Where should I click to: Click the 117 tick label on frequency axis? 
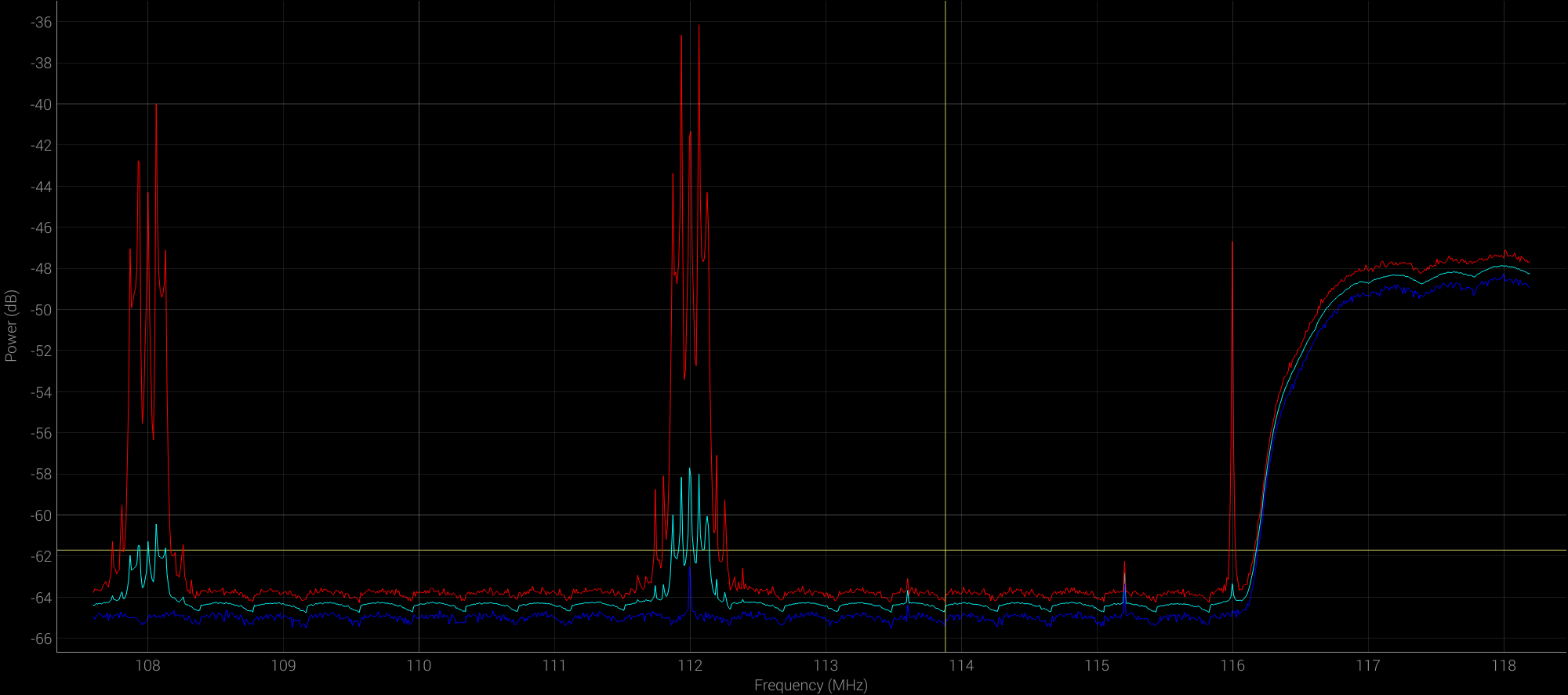pyautogui.click(x=1368, y=666)
